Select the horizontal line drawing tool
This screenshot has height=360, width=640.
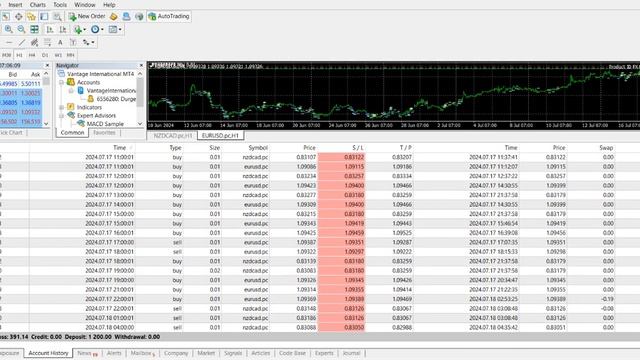(9, 42)
